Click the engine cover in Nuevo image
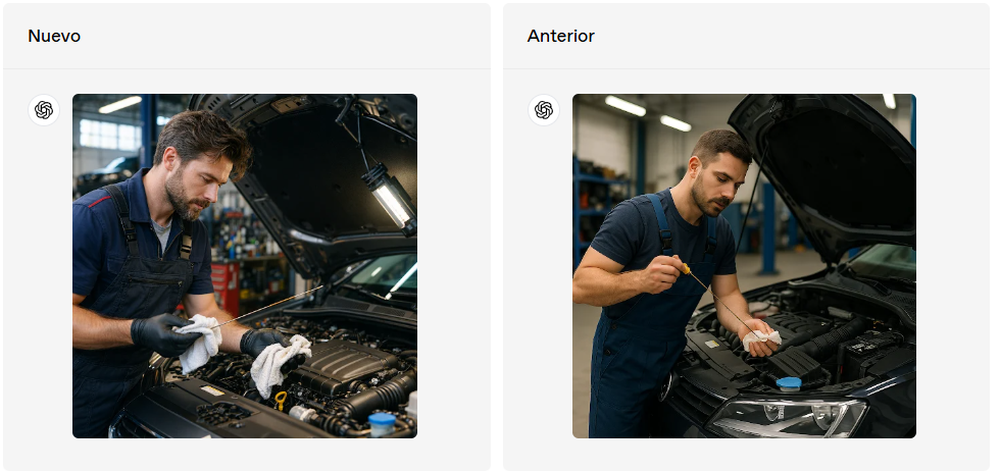This screenshot has height=471, width=1000. coord(342,367)
